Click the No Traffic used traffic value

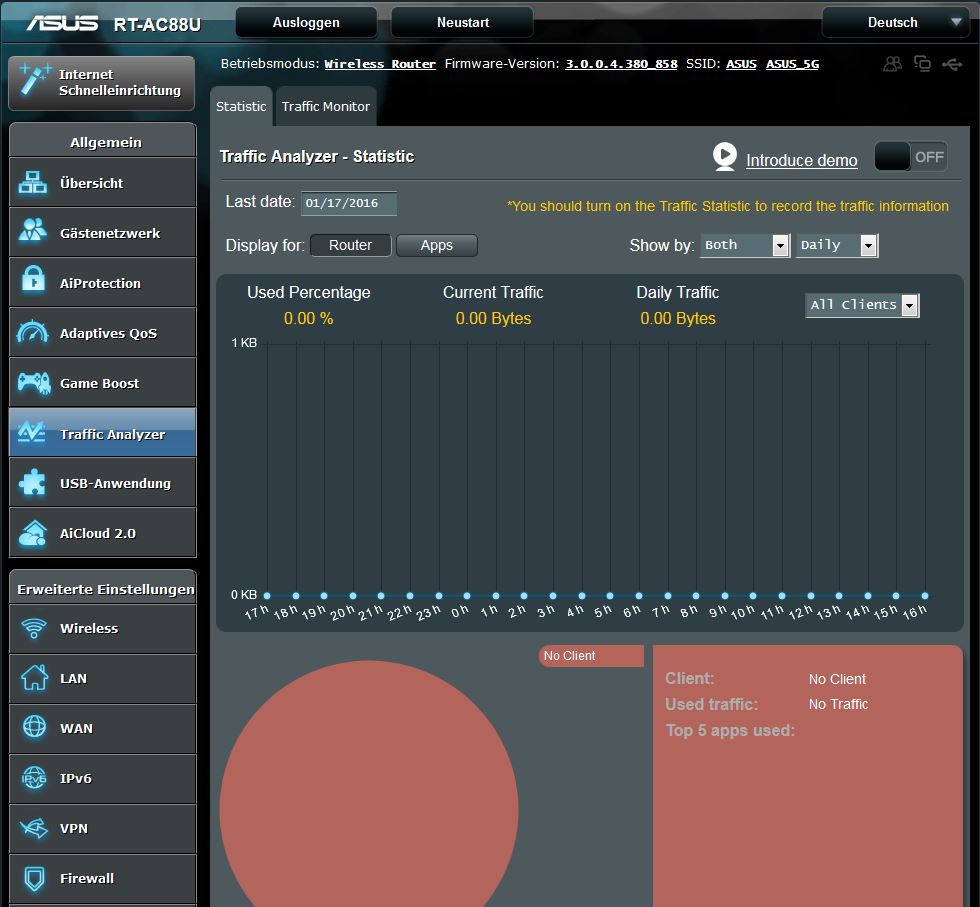[x=838, y=704]
